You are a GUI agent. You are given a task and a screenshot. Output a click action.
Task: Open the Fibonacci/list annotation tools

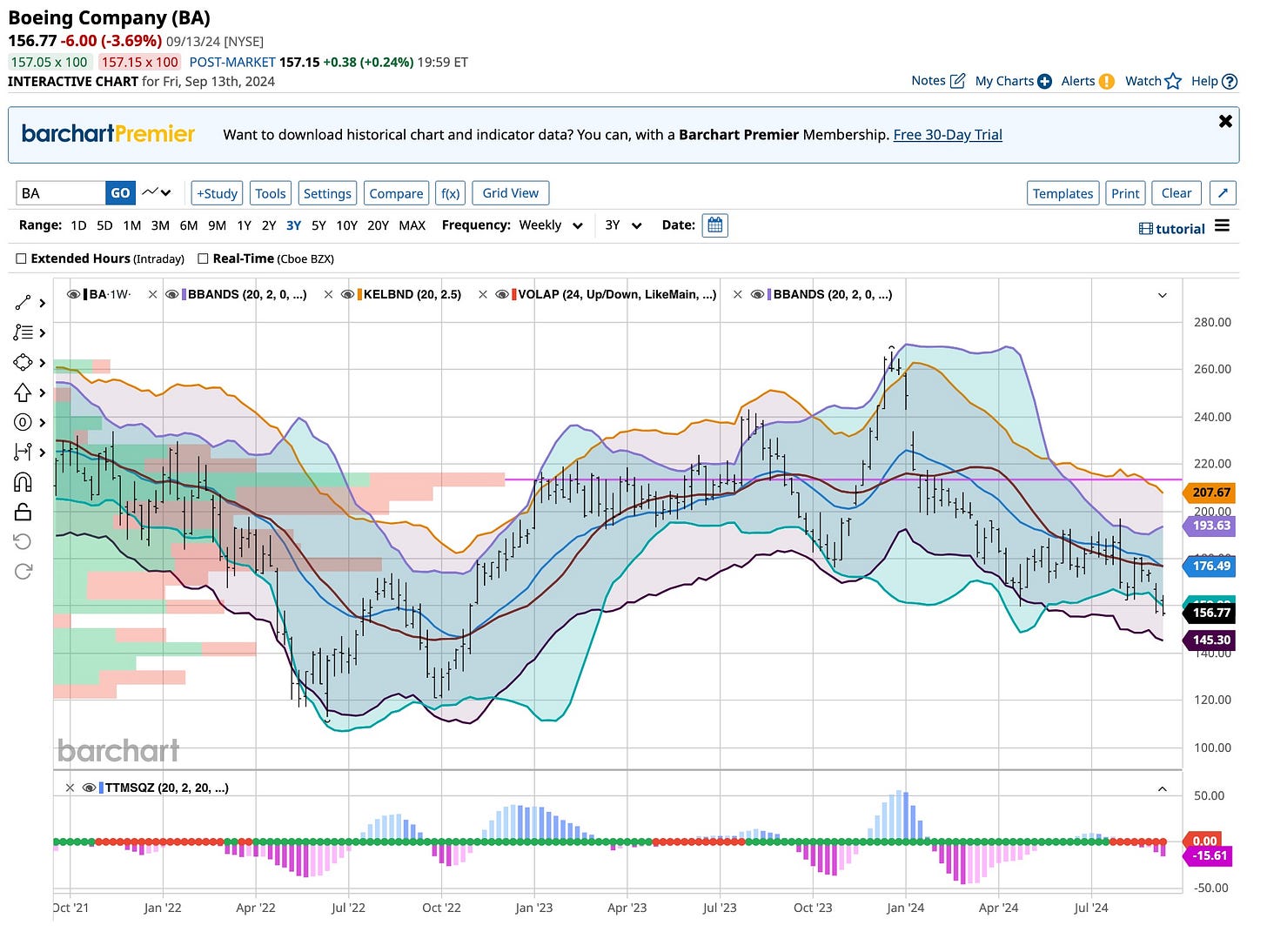pyautogui.click(x=23, y=332)
